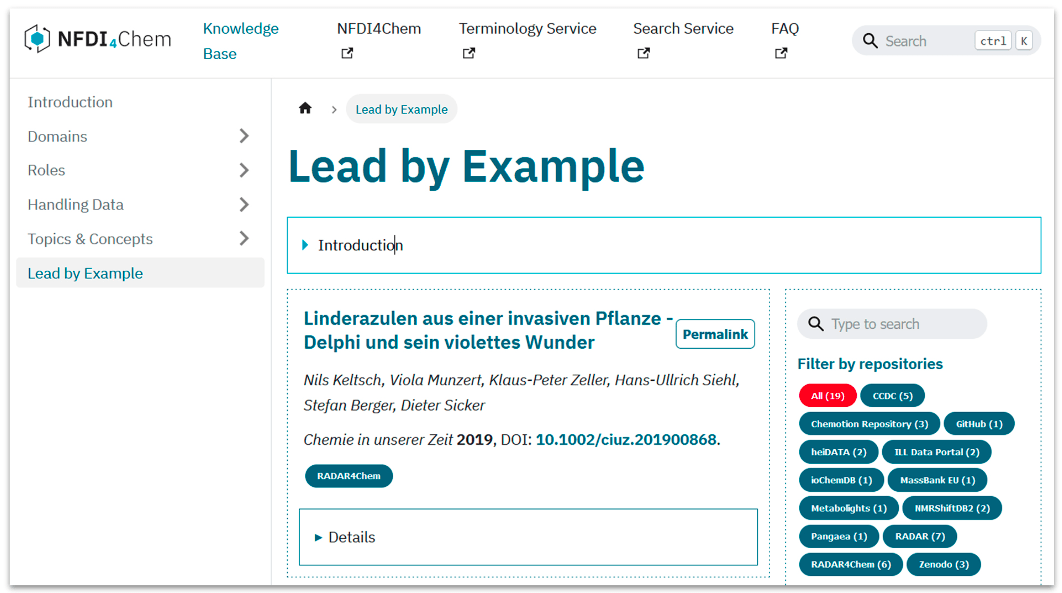1062x593 pixels.
Task: Expand Handling Data chevron
Action: [x=245, y=204]
